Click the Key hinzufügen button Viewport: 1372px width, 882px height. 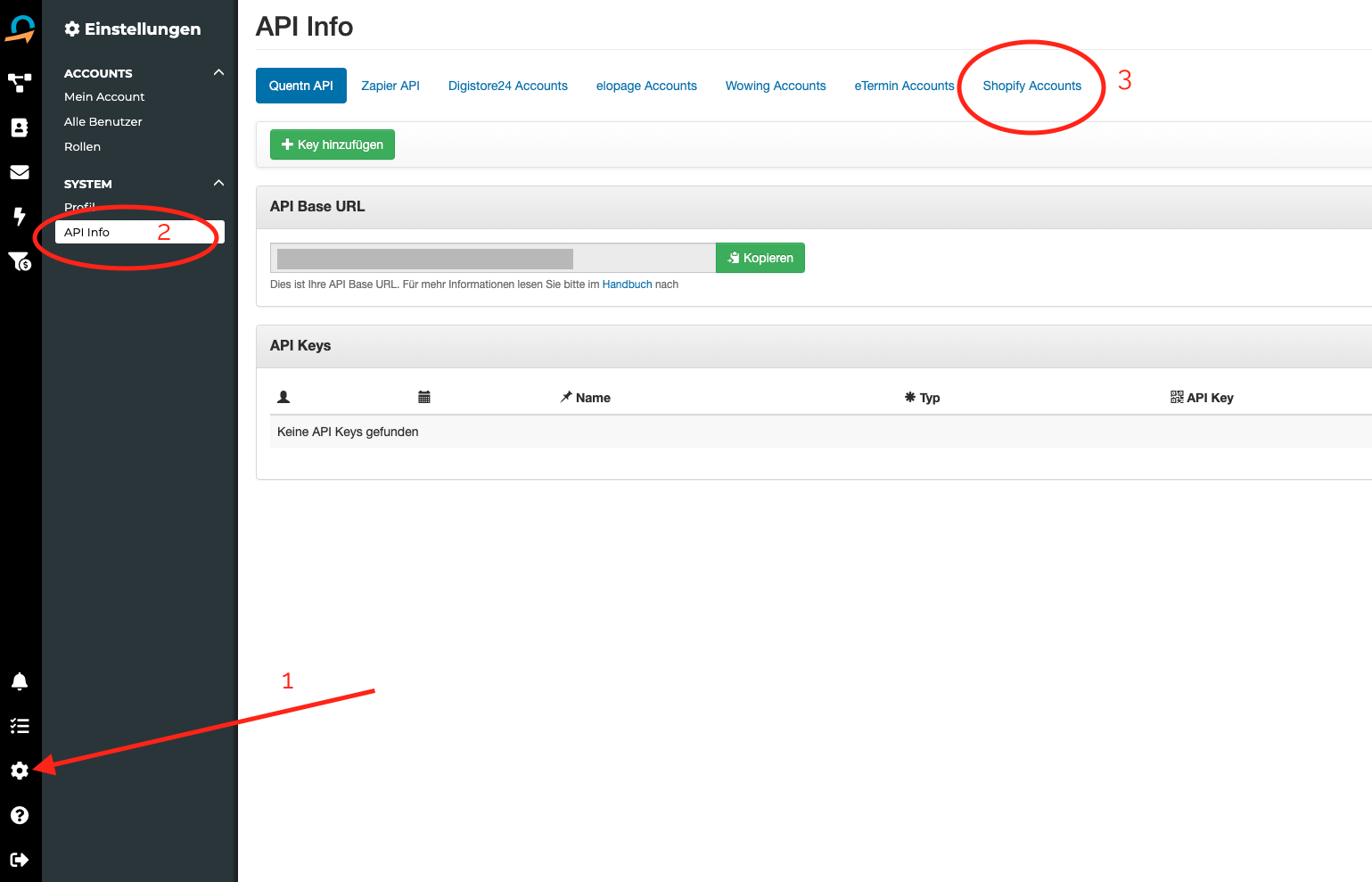point(333,144)
